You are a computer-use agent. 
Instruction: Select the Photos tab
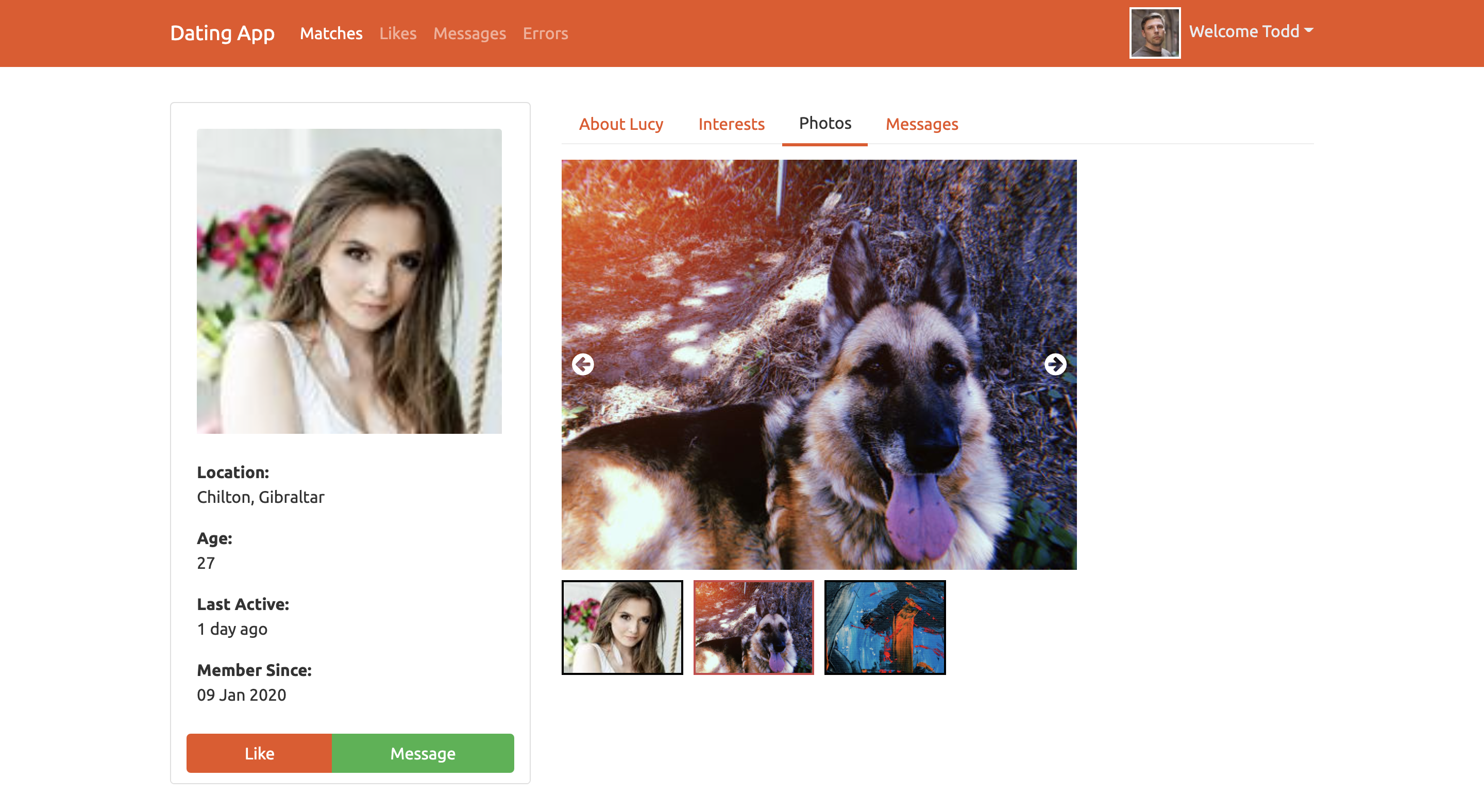(x=824, y=123)
